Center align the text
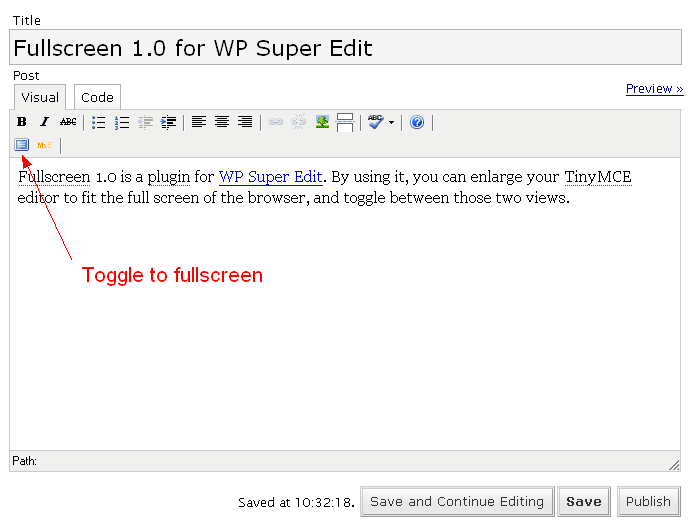The height and width of the screenshot is (525, 692). [222, 122]
